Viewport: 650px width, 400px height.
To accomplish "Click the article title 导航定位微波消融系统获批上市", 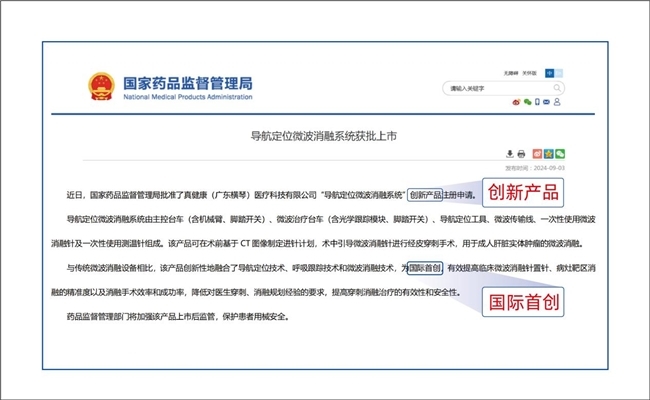I will (x=323, y=136).
